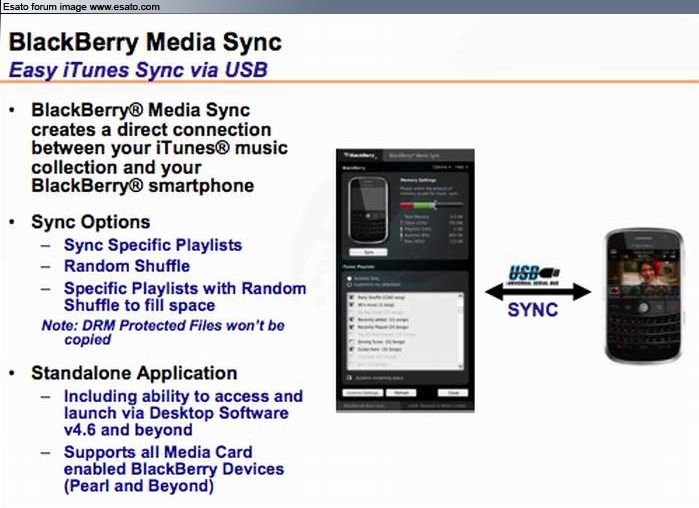Click the BlackBerry phone image above the Sync button

[x=368, y=211]
